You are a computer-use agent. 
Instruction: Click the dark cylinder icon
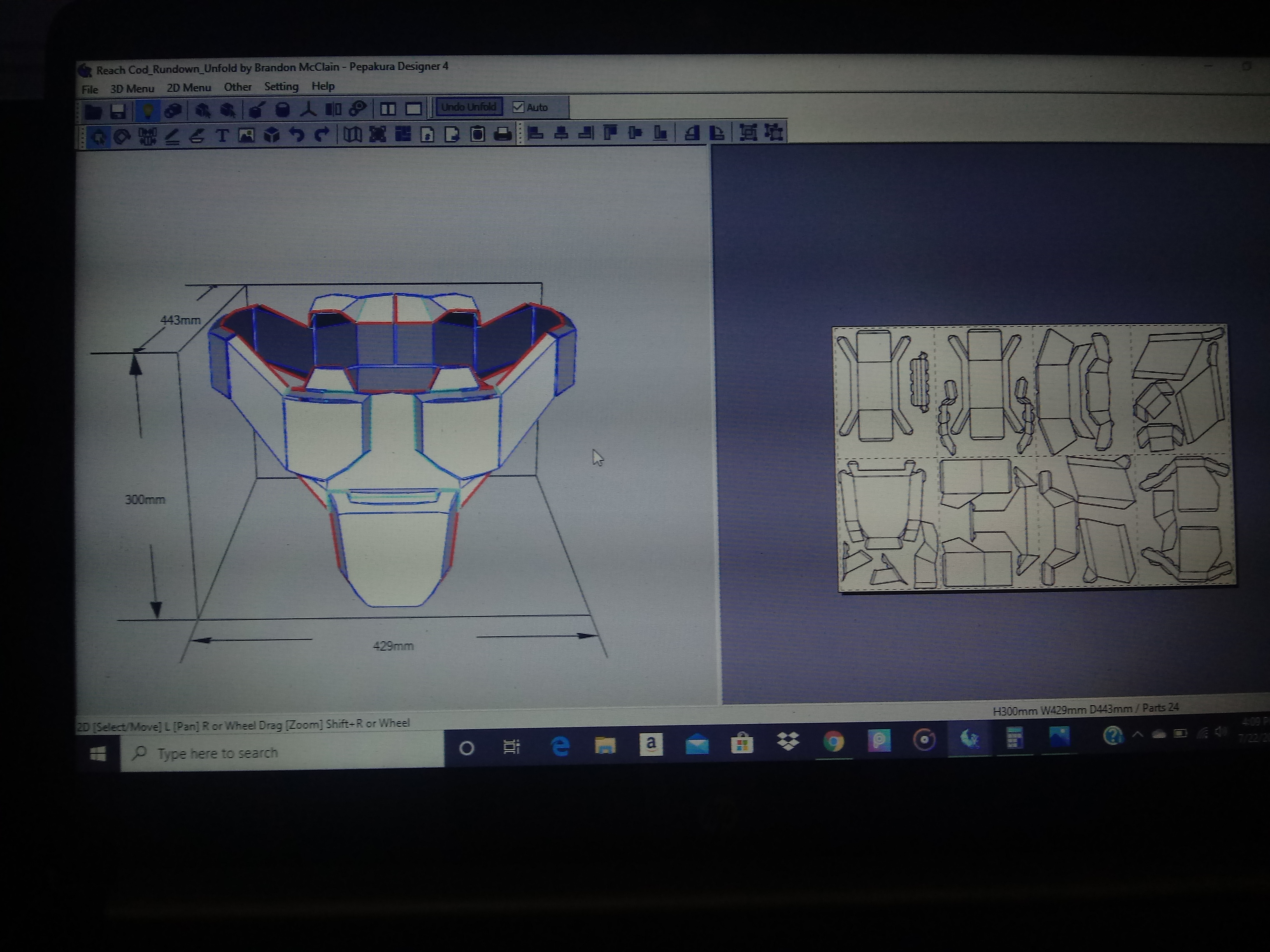[282, 110]
